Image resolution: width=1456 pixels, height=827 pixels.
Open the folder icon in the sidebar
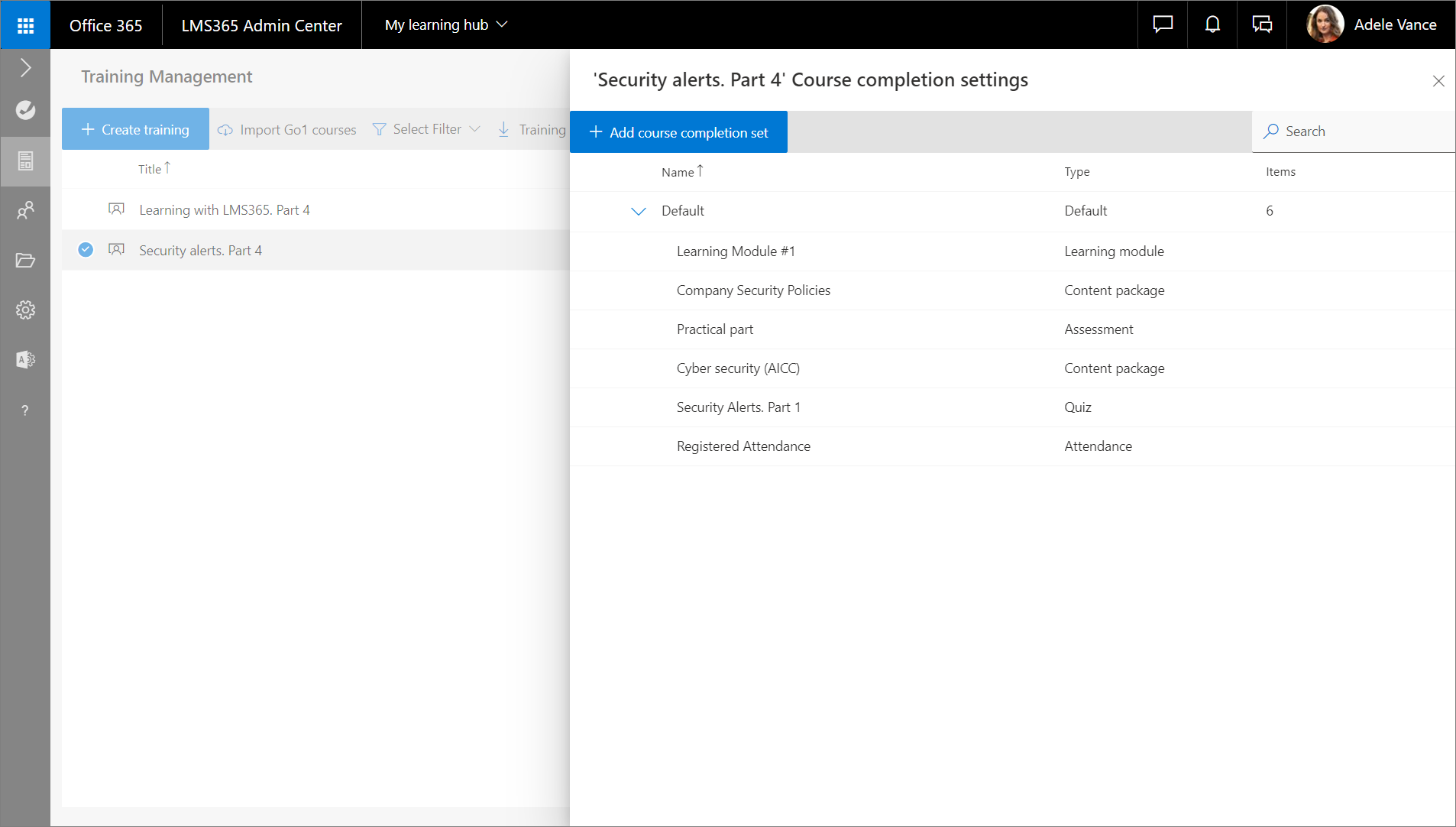click(x=25, y=261)
